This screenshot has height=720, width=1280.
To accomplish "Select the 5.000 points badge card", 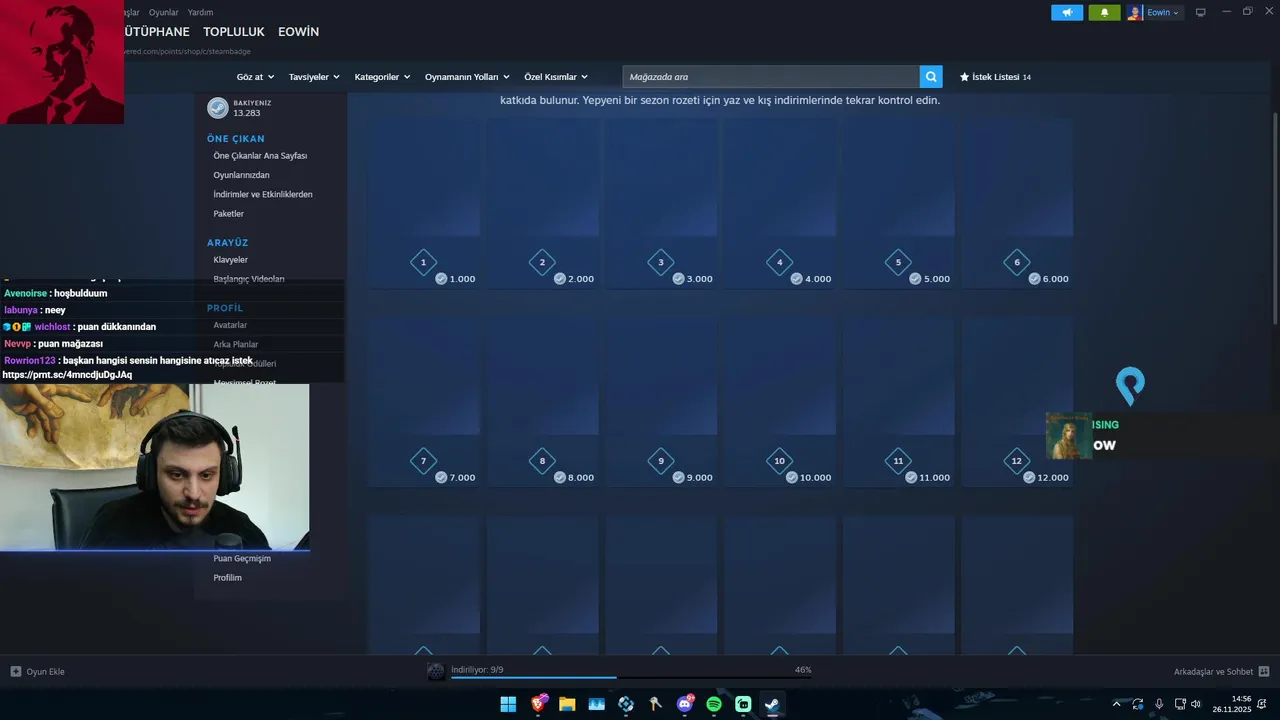I will [x=898, y=204].
